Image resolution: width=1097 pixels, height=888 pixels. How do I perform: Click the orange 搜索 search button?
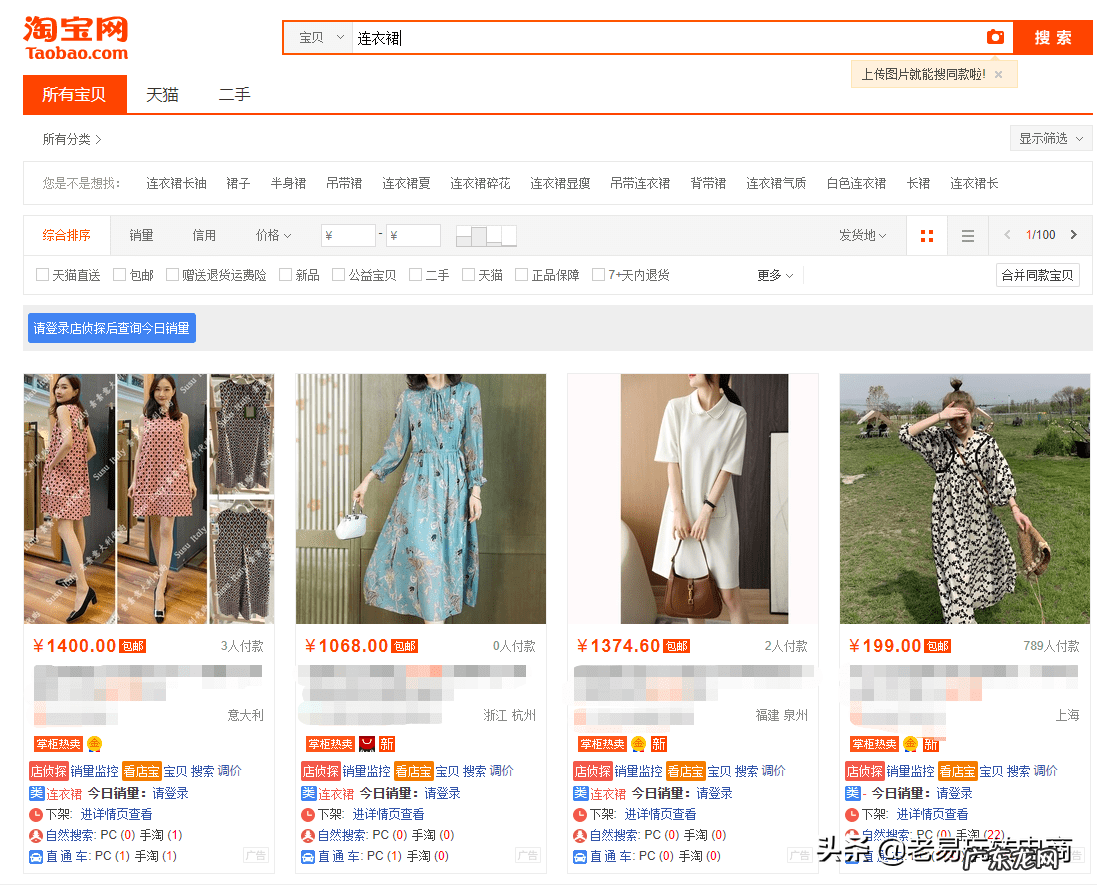point(1052,37)
